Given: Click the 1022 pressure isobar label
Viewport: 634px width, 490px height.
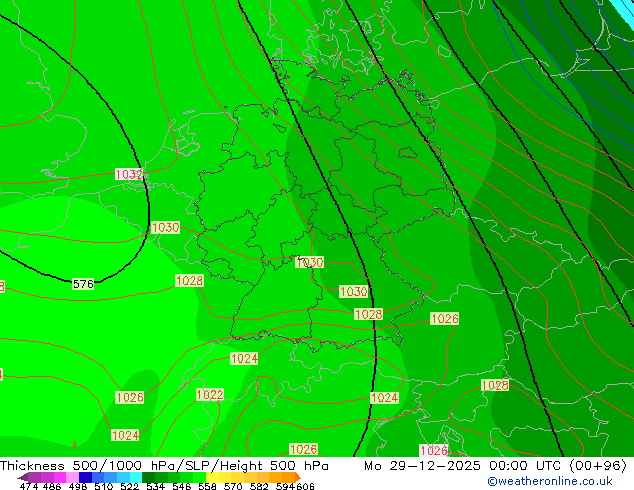Looking at the screenshot, I should (210, 395).
